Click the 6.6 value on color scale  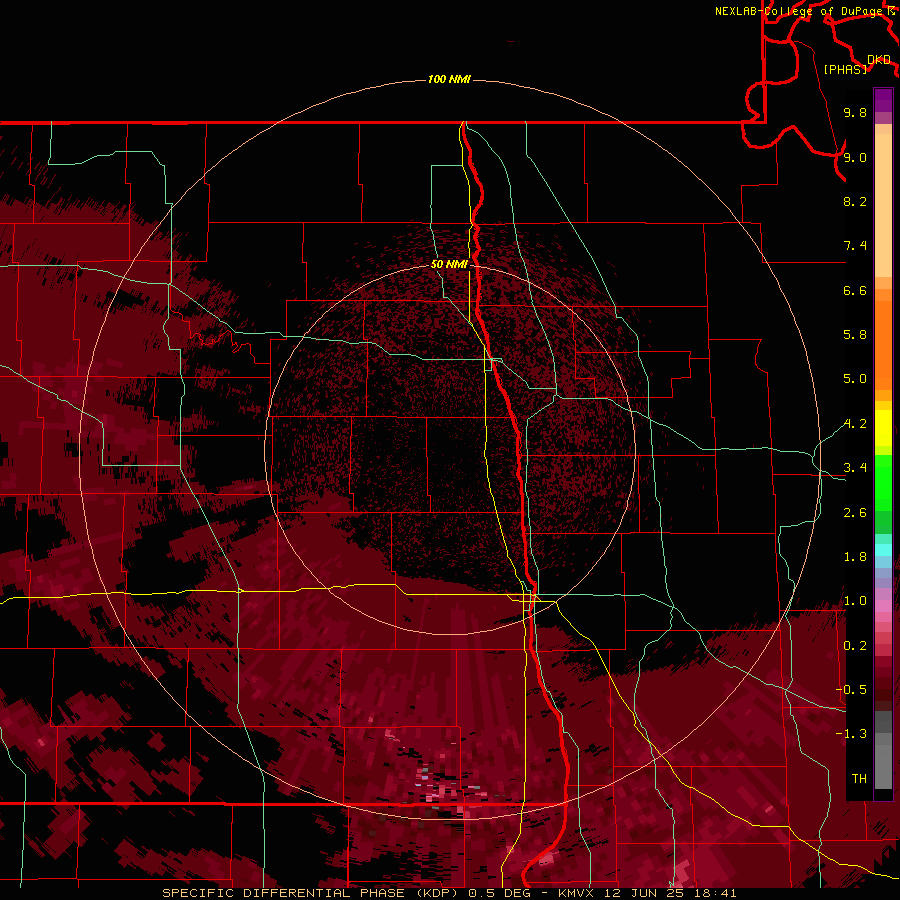(855, 290)
